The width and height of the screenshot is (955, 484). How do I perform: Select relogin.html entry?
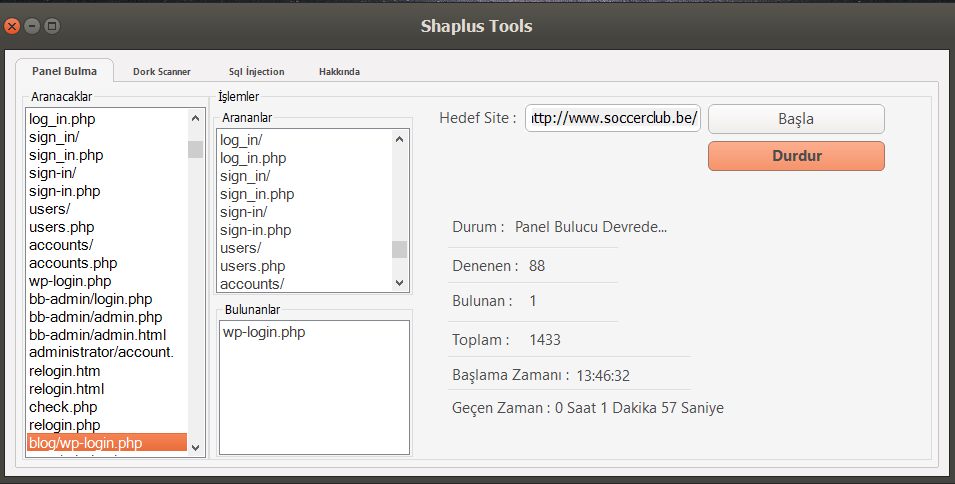[107, 389]
